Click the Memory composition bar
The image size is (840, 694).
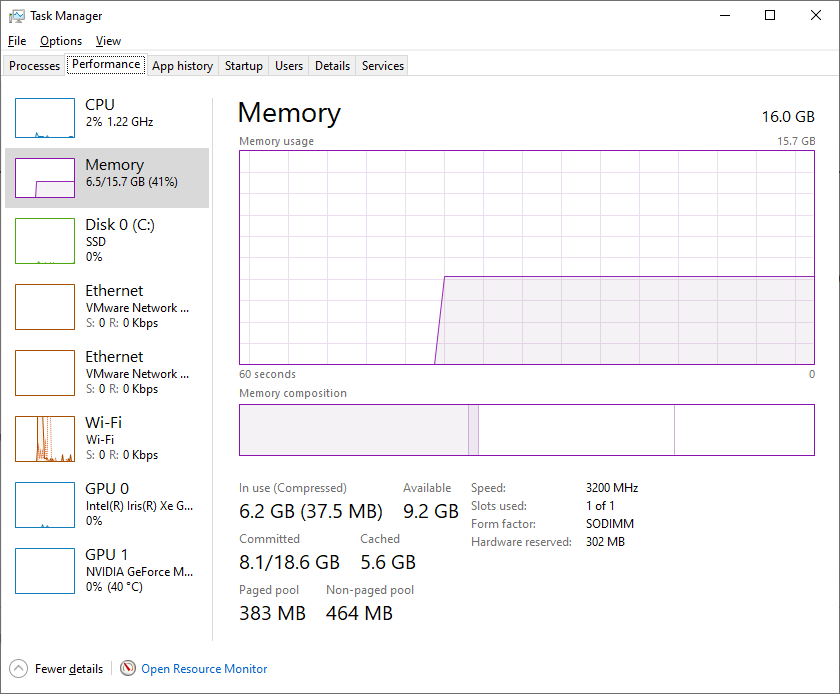tap(527, 430)
